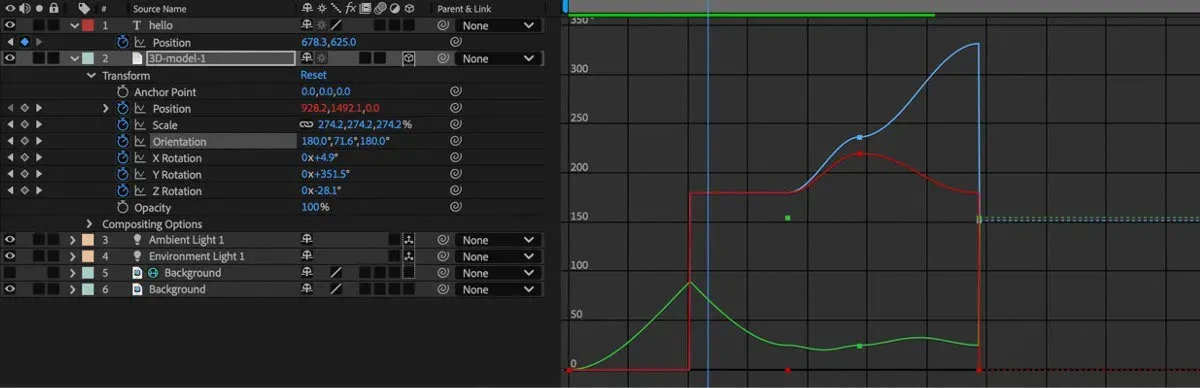Include Z Rotation in graph editor set
This screenshot has height=388, width=1200.
(140, 191)
